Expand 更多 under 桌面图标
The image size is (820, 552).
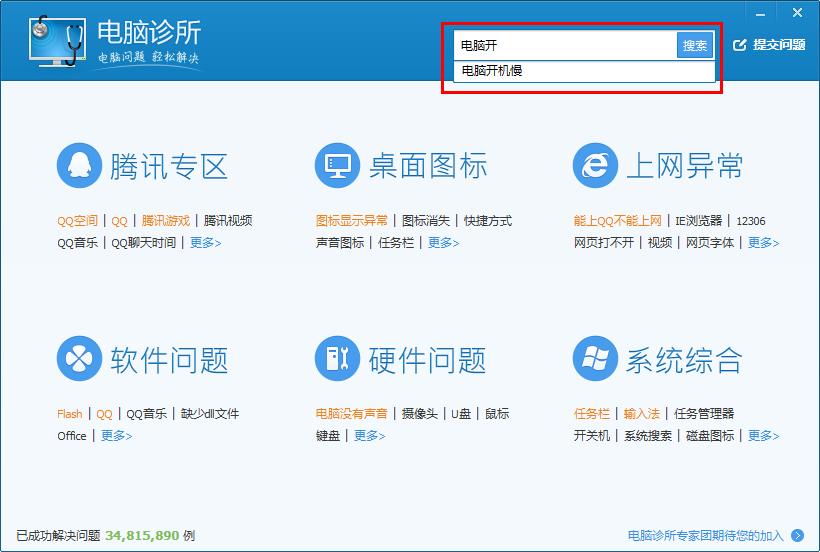tap(443, 243)
